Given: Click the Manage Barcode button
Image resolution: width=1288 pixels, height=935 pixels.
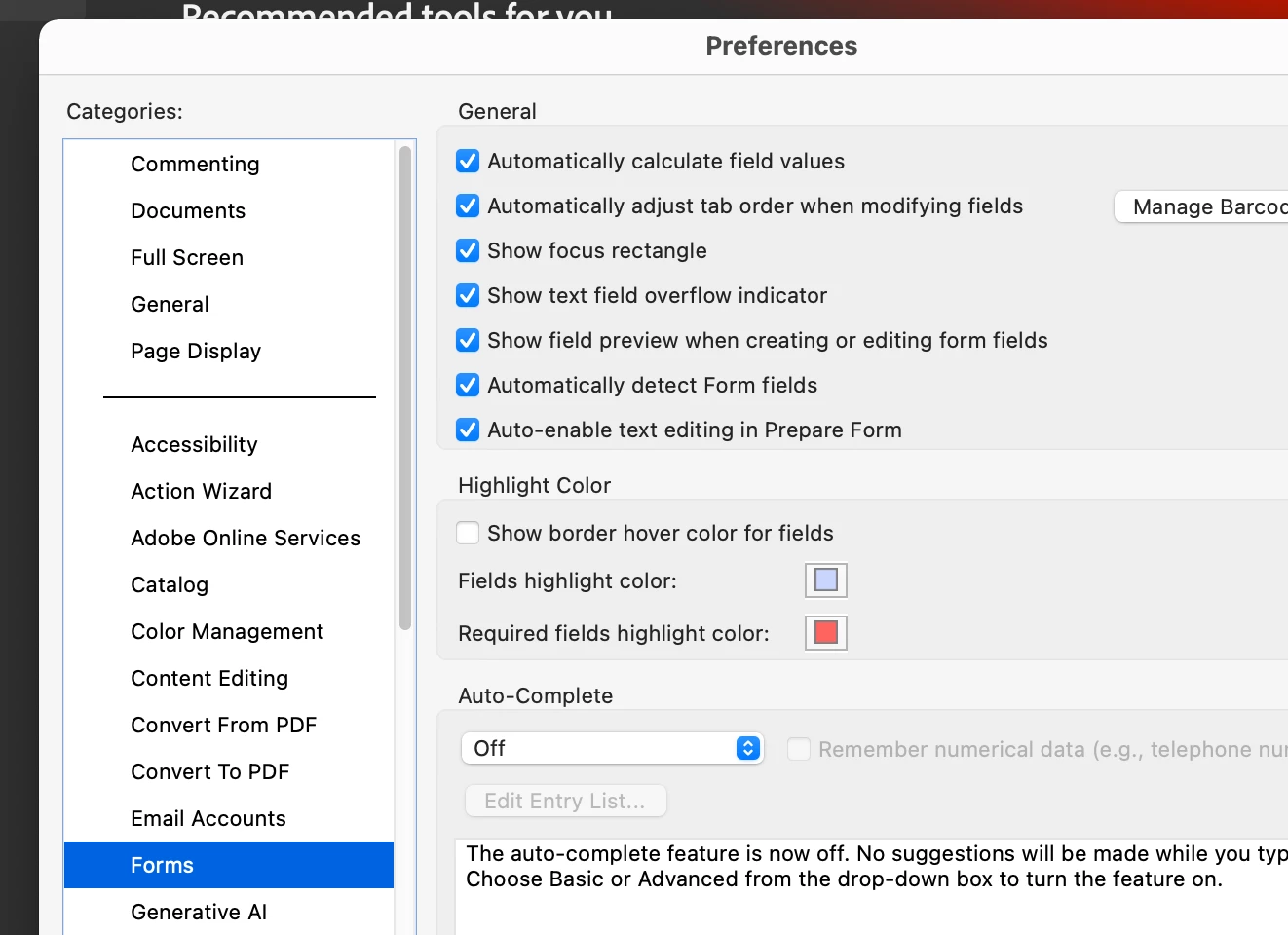Looking at the screenshot, I should pyautogui.click(x=1201, y=207).
